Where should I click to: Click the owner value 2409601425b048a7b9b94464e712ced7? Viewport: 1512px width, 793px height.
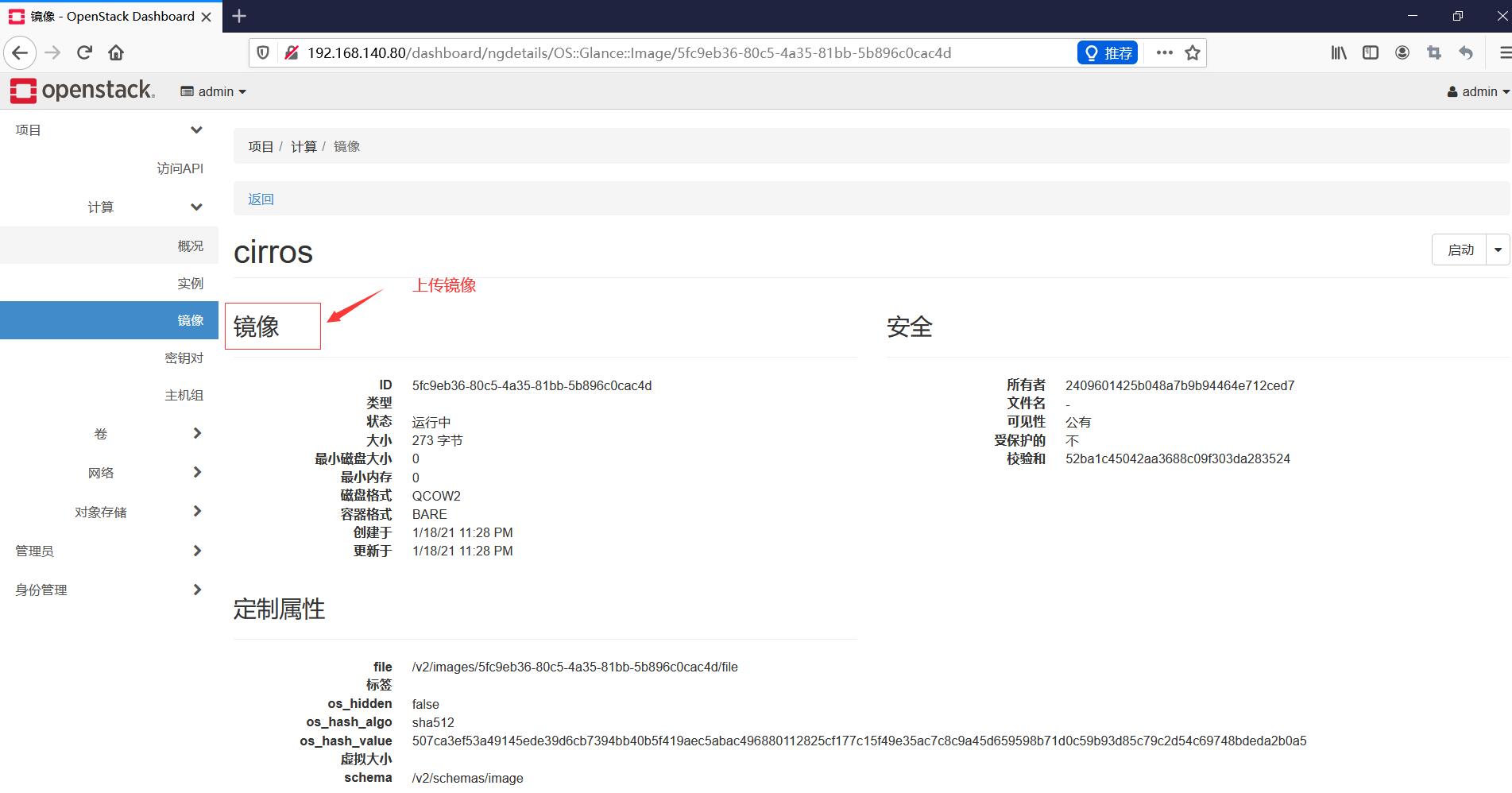1180,385
